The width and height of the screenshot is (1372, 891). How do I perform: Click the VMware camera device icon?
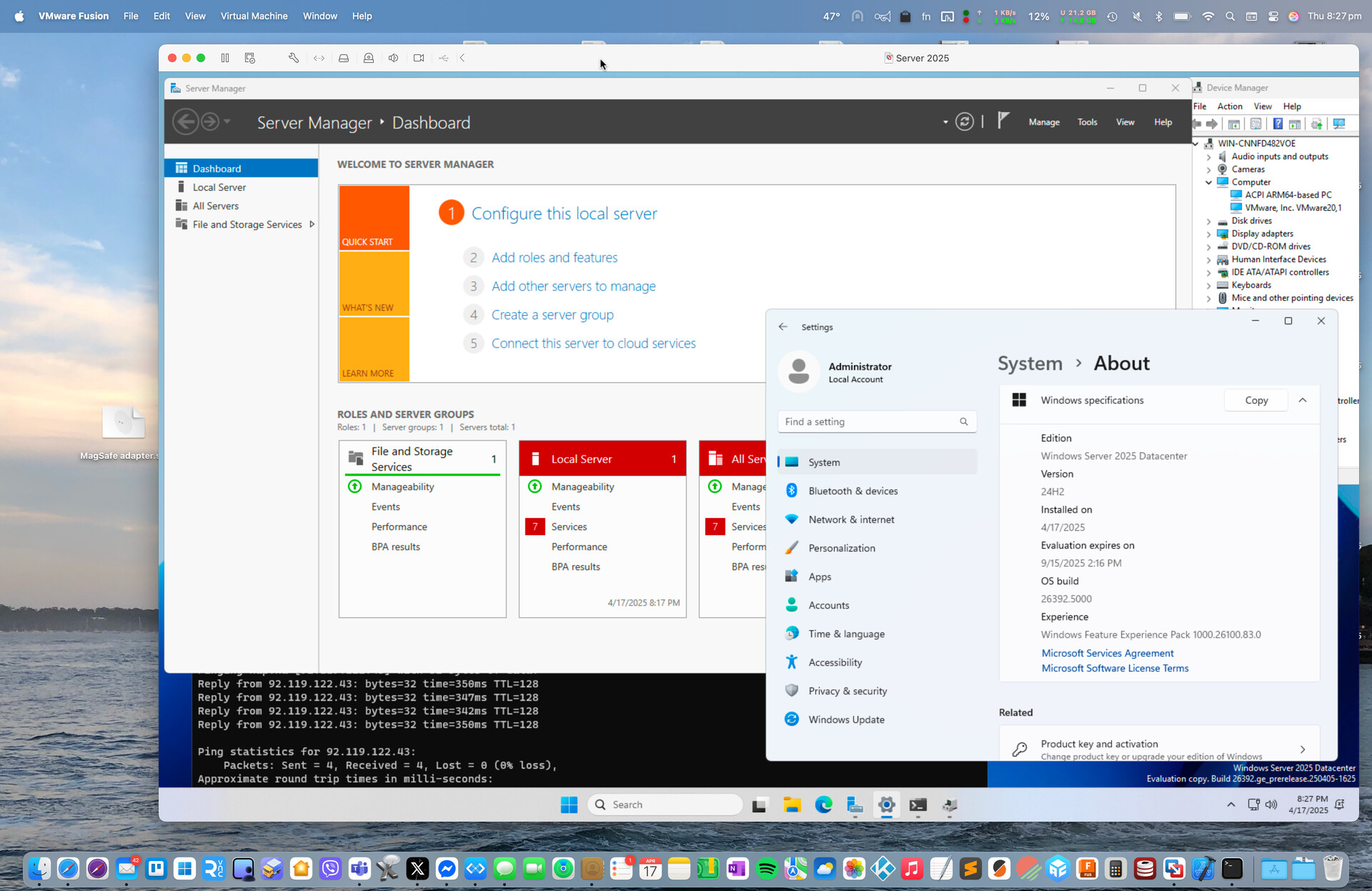point(419,58)
